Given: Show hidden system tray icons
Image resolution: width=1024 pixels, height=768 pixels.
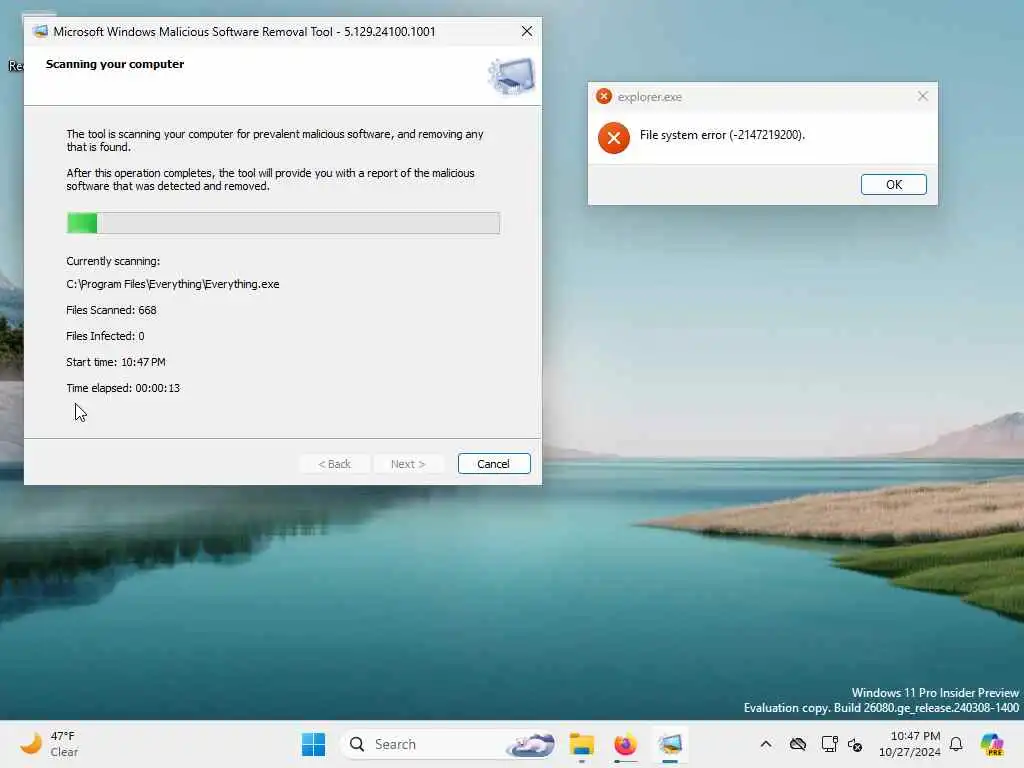Looking at the screenshot, I should pyautogui.click(x=766, y=744).
